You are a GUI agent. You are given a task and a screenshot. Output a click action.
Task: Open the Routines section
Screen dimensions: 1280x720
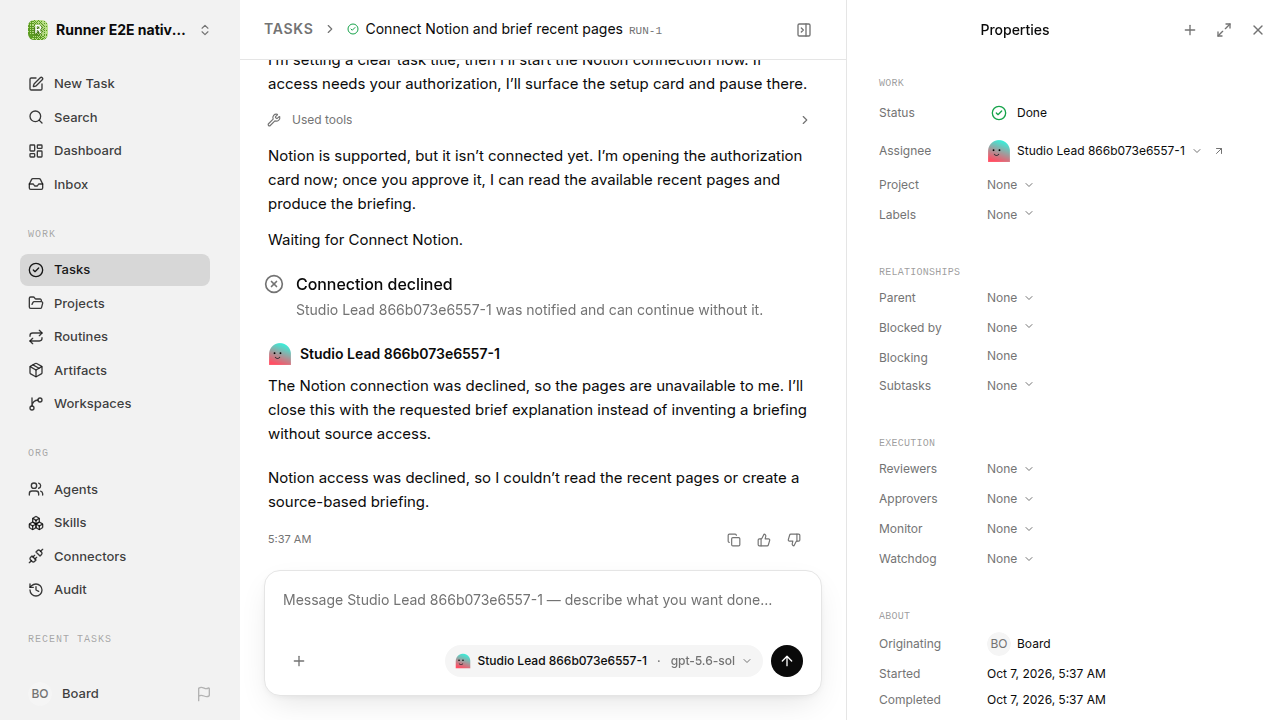point(115,337)
